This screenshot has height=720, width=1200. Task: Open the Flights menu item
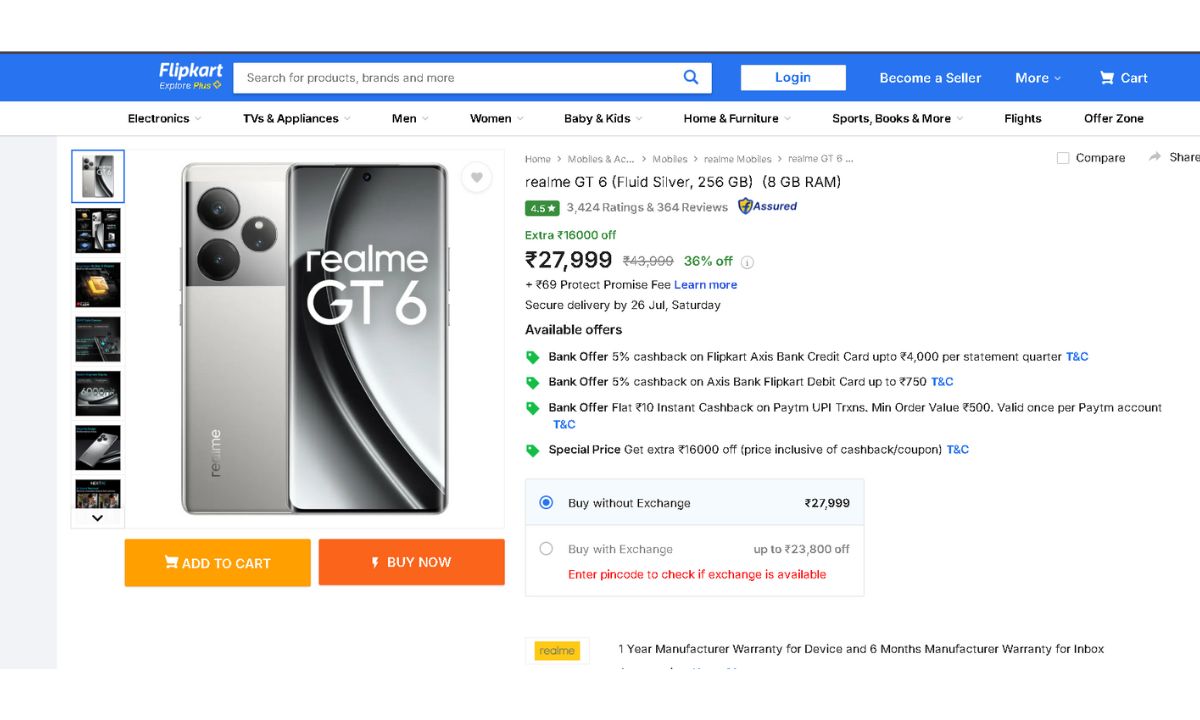(x=1022, y=118)
